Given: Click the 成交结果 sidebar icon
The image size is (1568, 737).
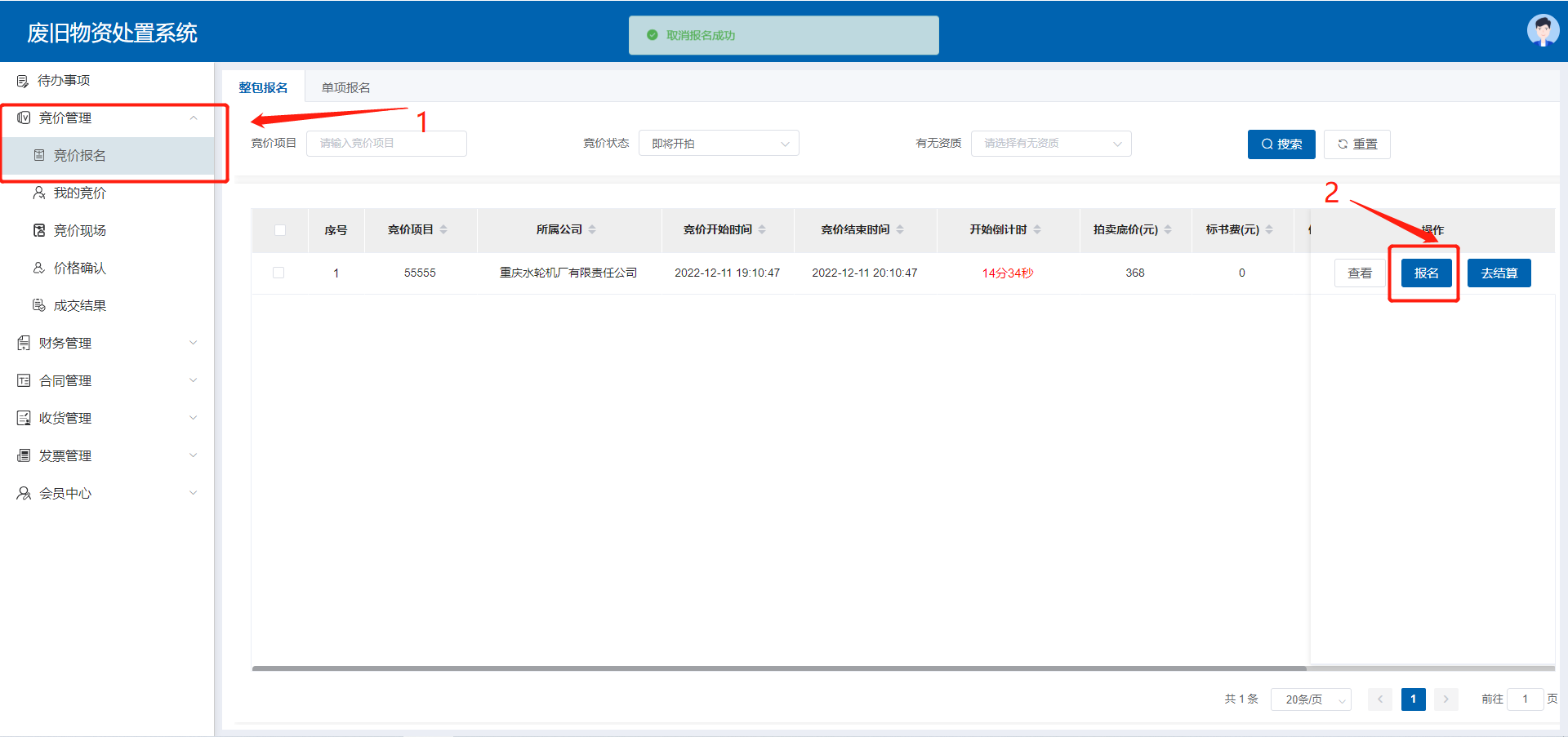Looking at the screenshot, I should [38, 305].
